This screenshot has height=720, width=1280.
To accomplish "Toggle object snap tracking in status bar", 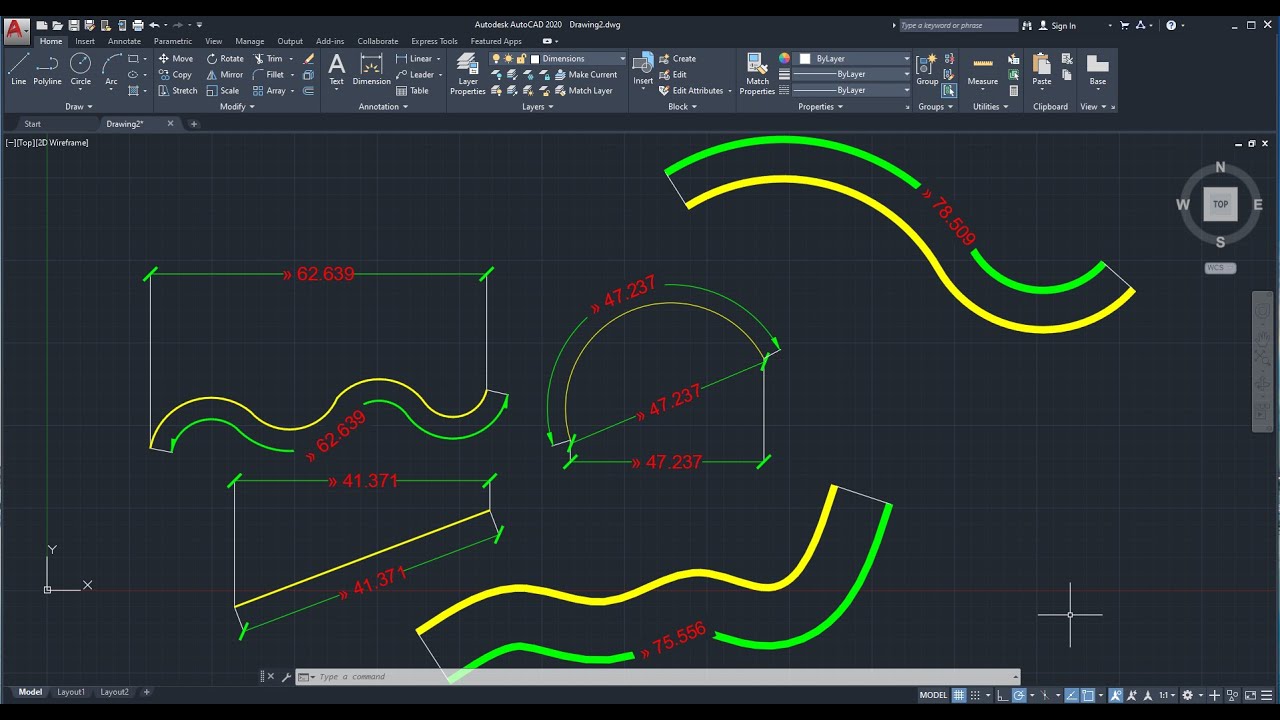I will click(1071, 695).
